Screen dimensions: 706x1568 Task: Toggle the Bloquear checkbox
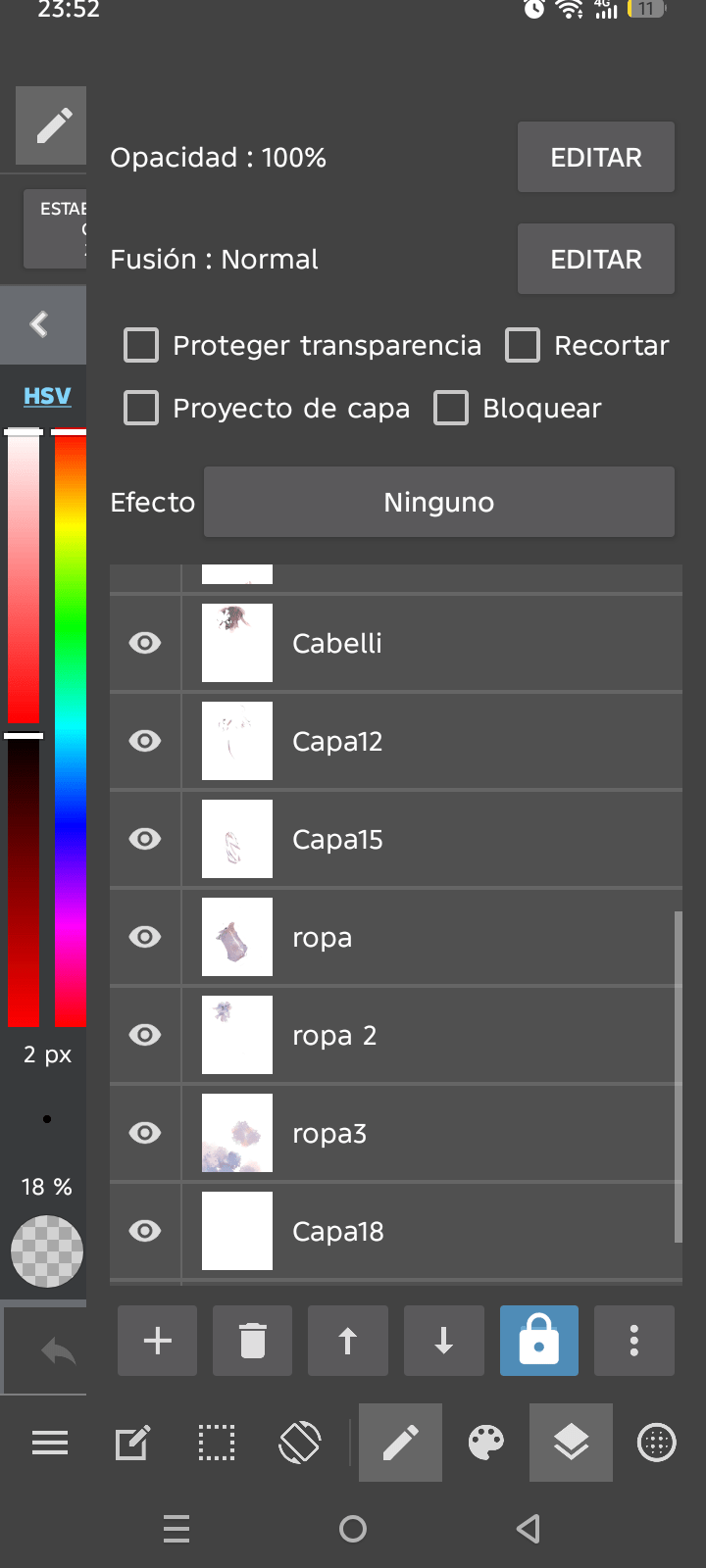[451, 408]
